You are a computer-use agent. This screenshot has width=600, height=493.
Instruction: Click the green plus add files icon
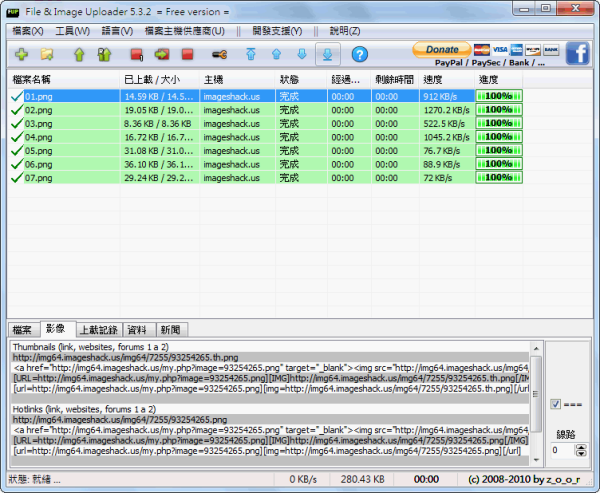pos(22,54)
